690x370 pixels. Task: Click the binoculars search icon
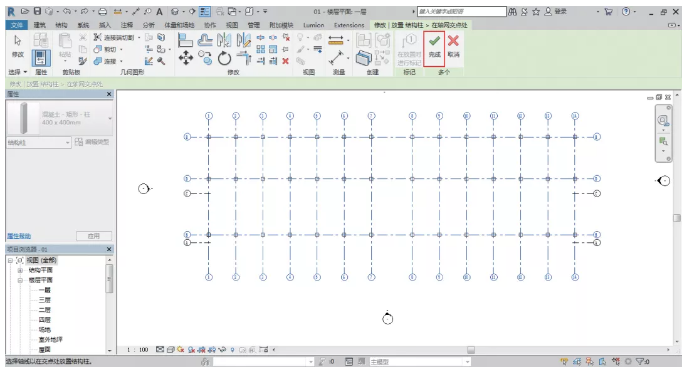(512, 12)
